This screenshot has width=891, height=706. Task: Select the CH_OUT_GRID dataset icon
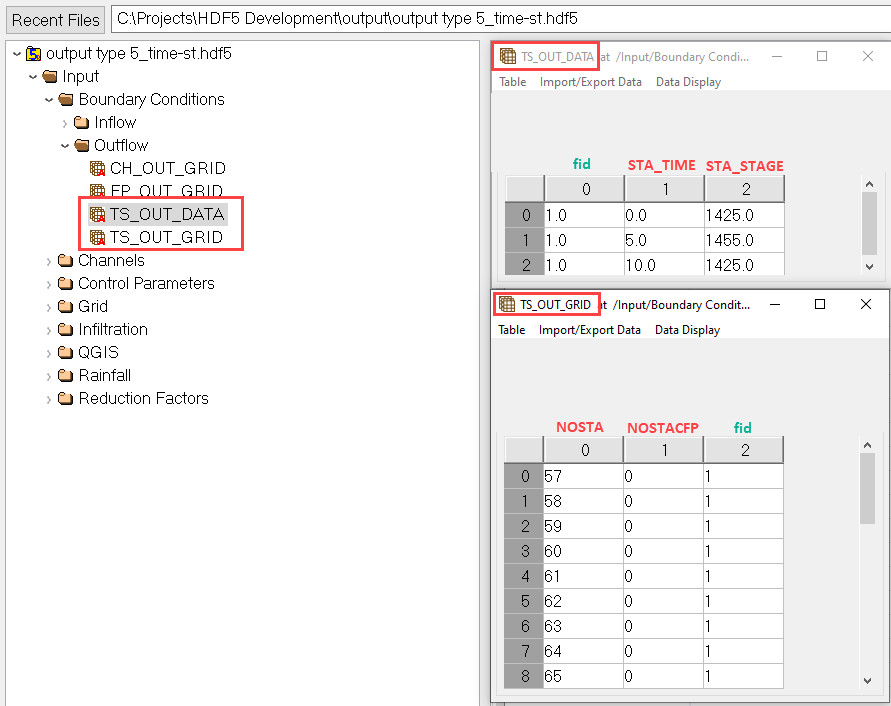pos(97,168)
